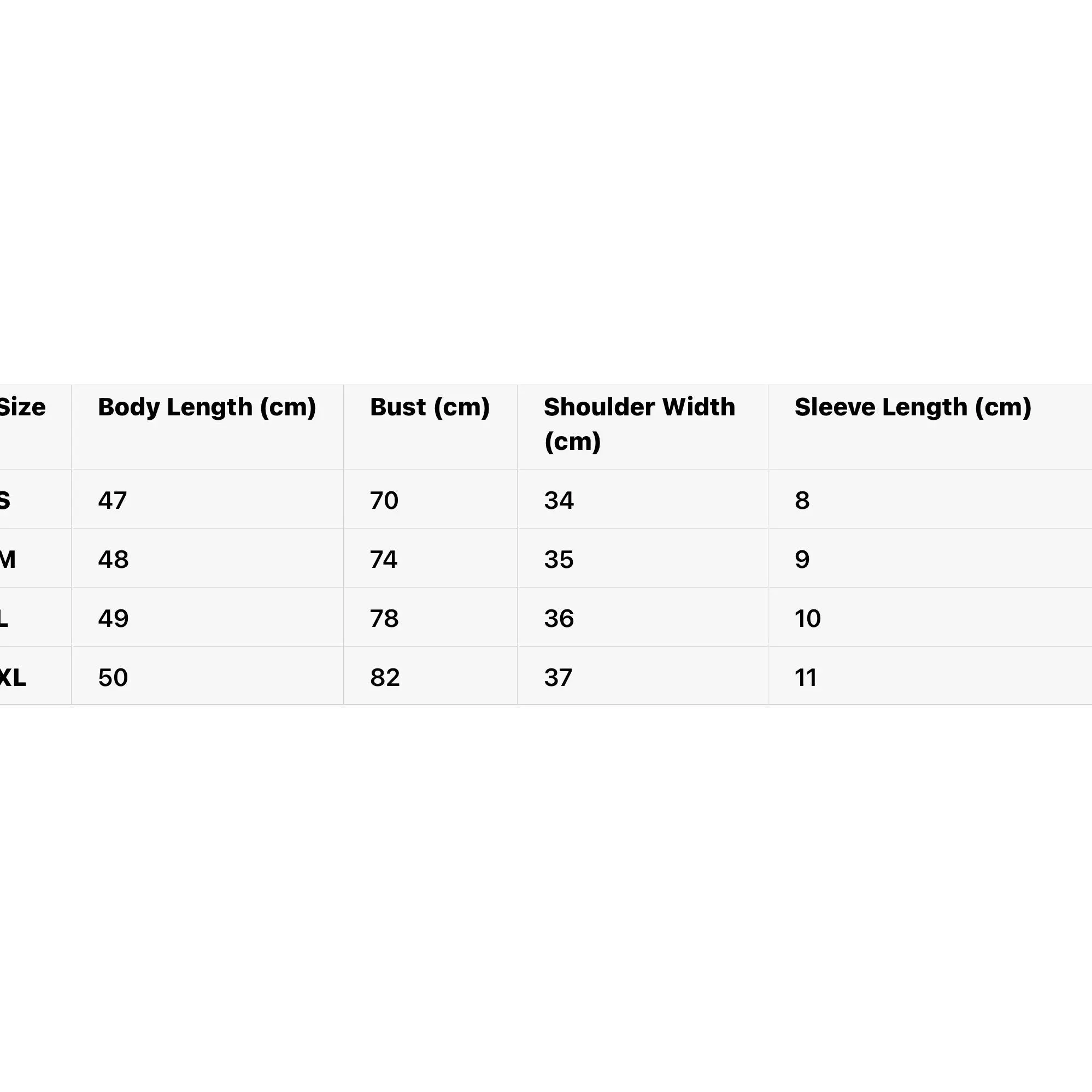Select shoulder width value 34
The image size is (1092, 1092).
(559, 501)
